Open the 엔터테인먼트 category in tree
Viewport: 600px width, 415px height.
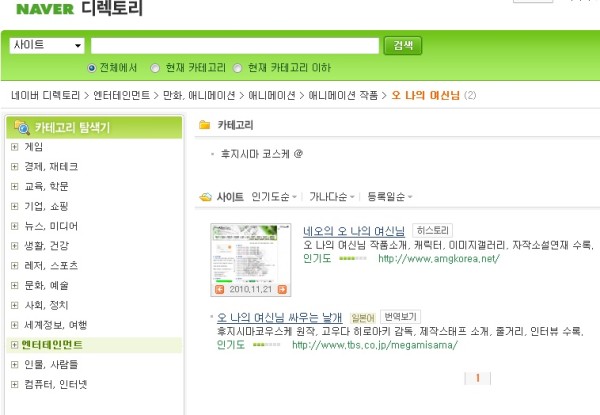coord(52,345)
